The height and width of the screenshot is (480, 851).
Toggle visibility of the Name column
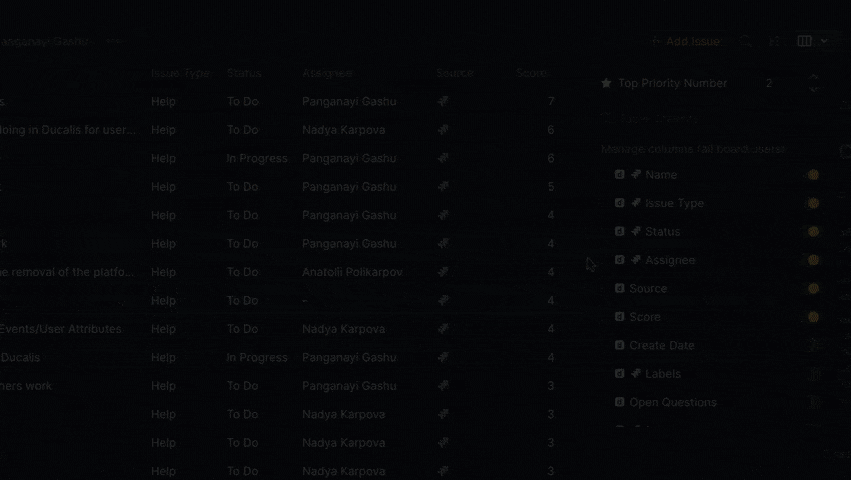click(x=813, y=175)
